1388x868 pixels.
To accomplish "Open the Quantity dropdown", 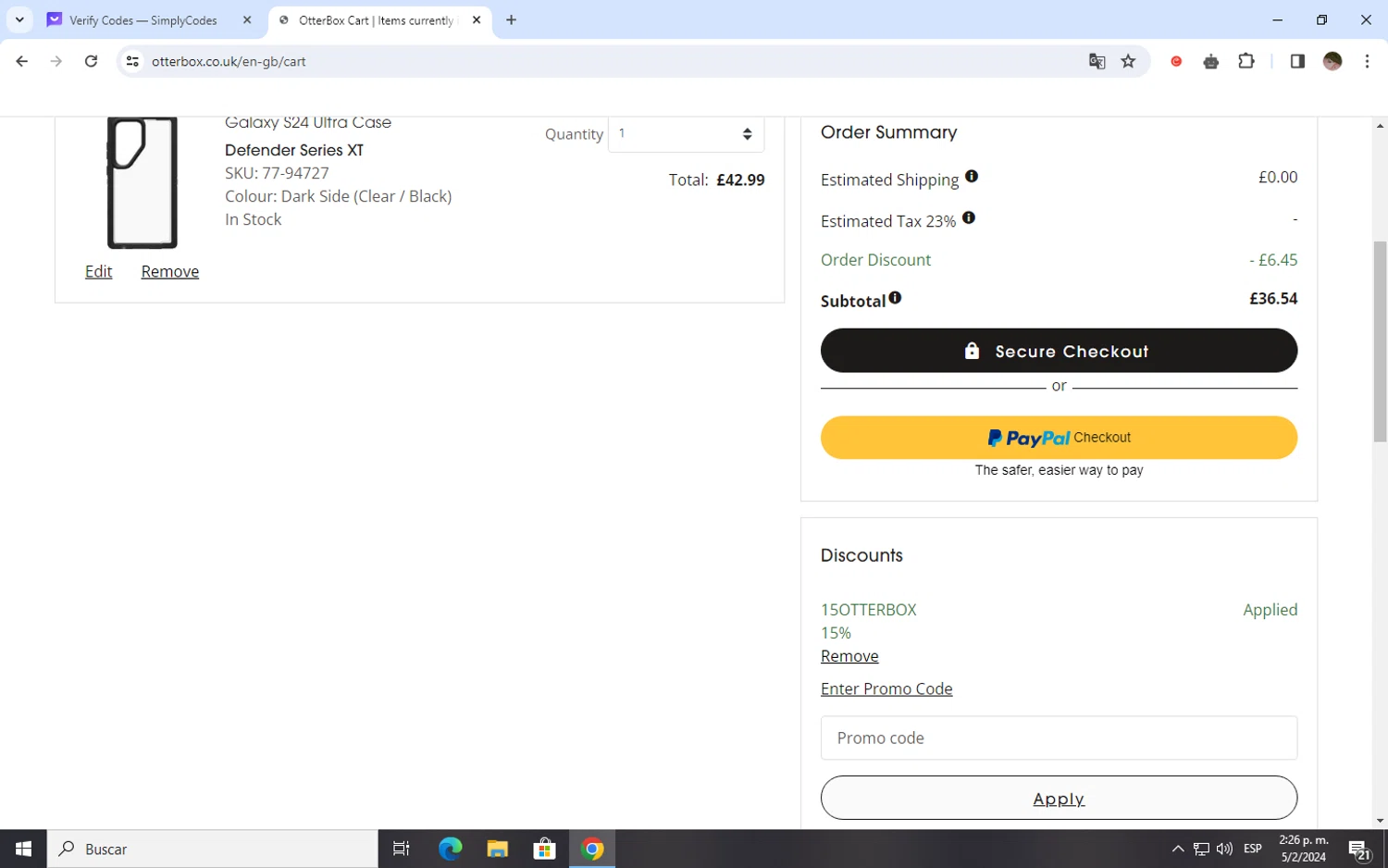I will click(x=686, y=134).
